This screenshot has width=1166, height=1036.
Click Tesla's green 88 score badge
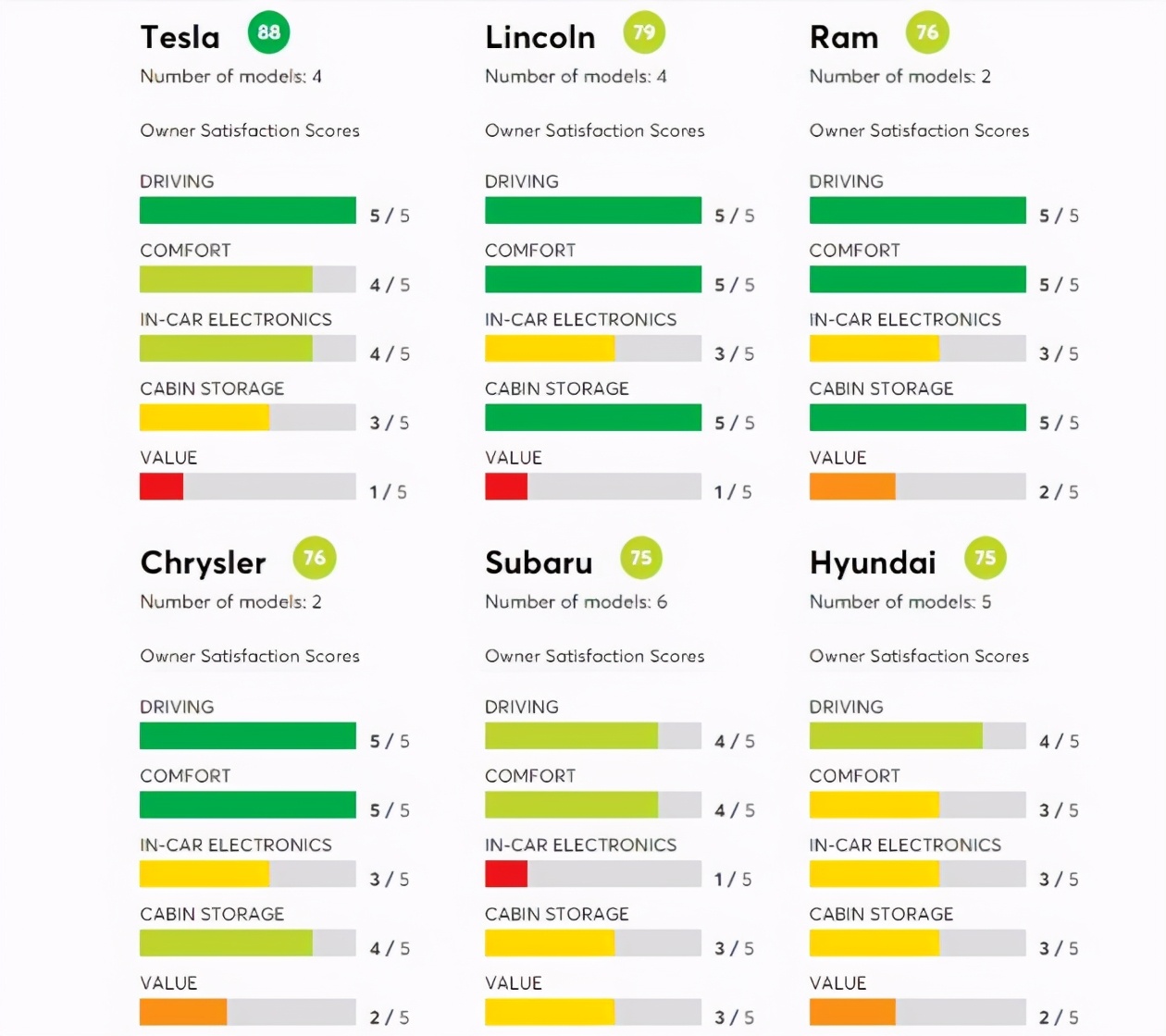[x=268, y=33]
